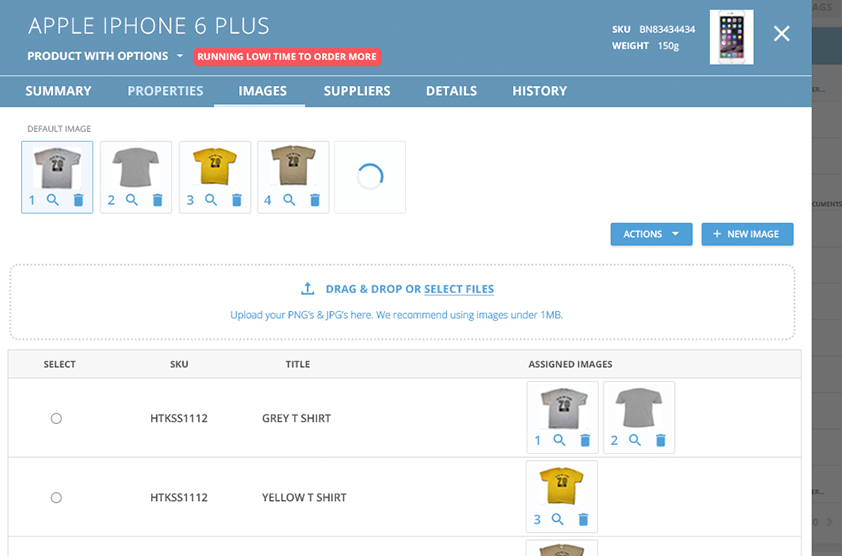Remove assigned image 1 from Grey T Shirt row

point(585,440)
